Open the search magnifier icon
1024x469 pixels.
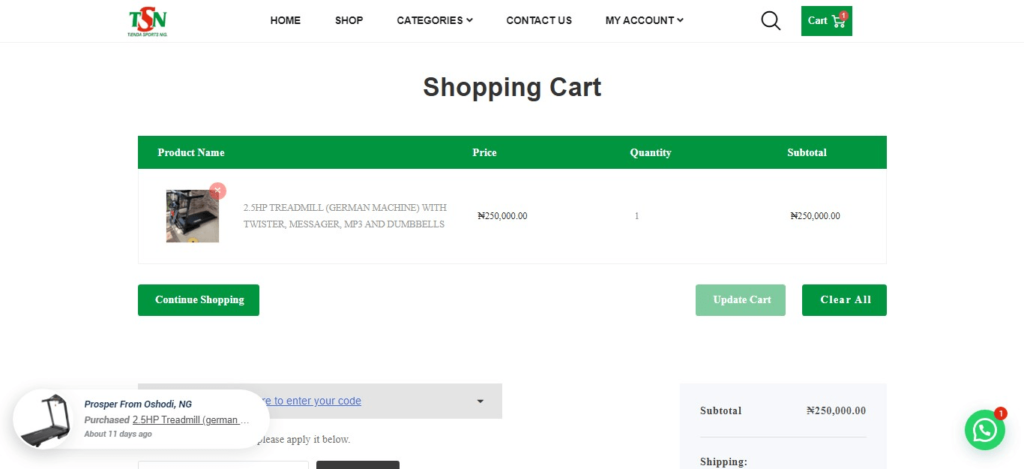tap(770, 21)
